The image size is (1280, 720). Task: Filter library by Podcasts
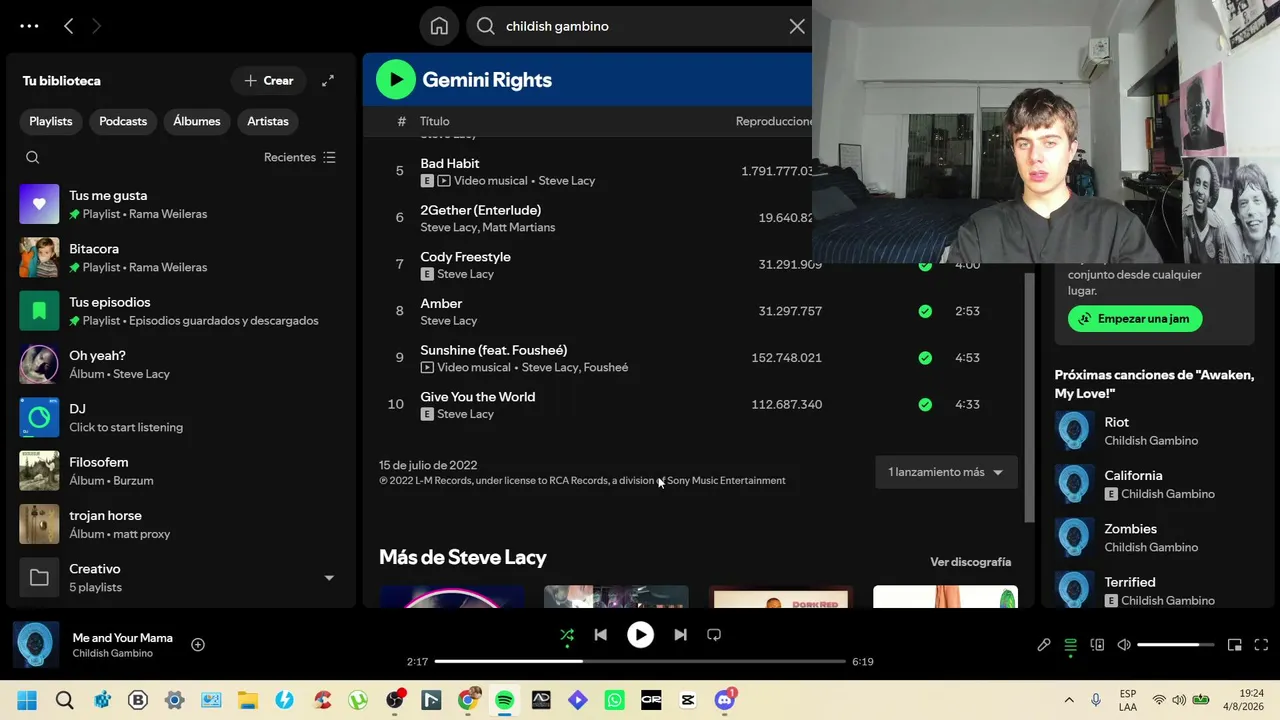(123, 121)
